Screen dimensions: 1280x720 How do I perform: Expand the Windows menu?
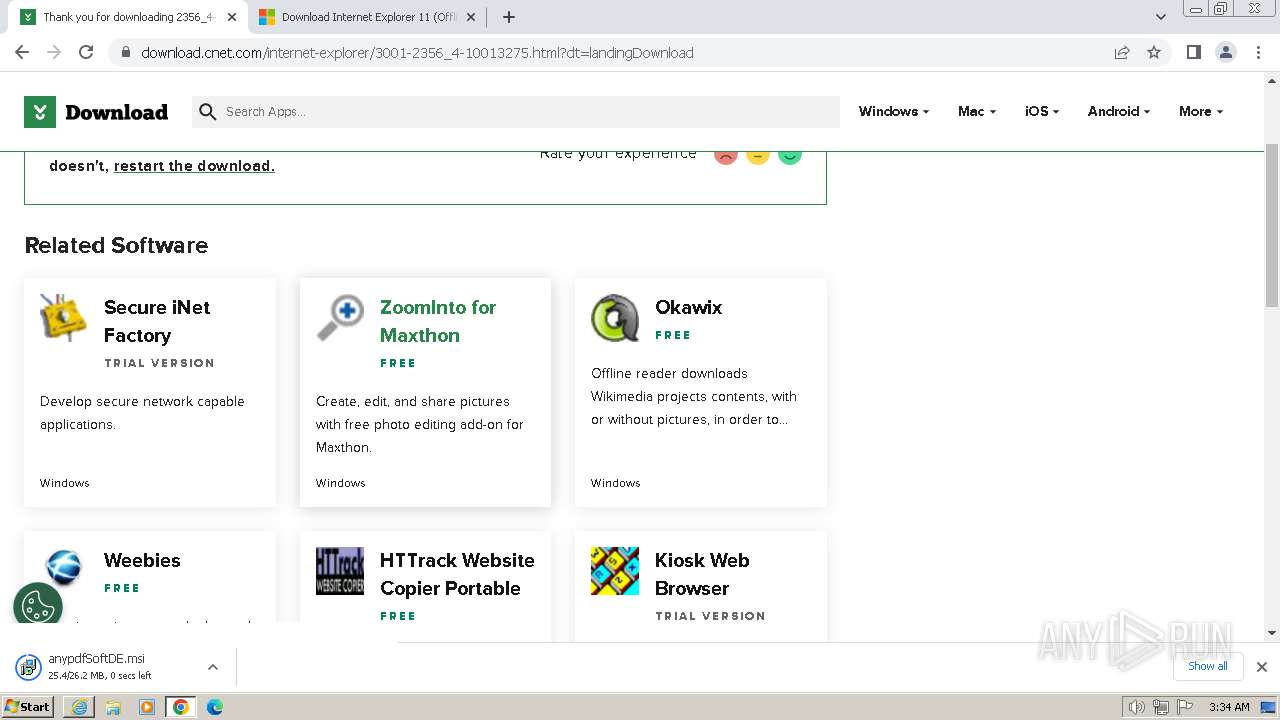894,112
